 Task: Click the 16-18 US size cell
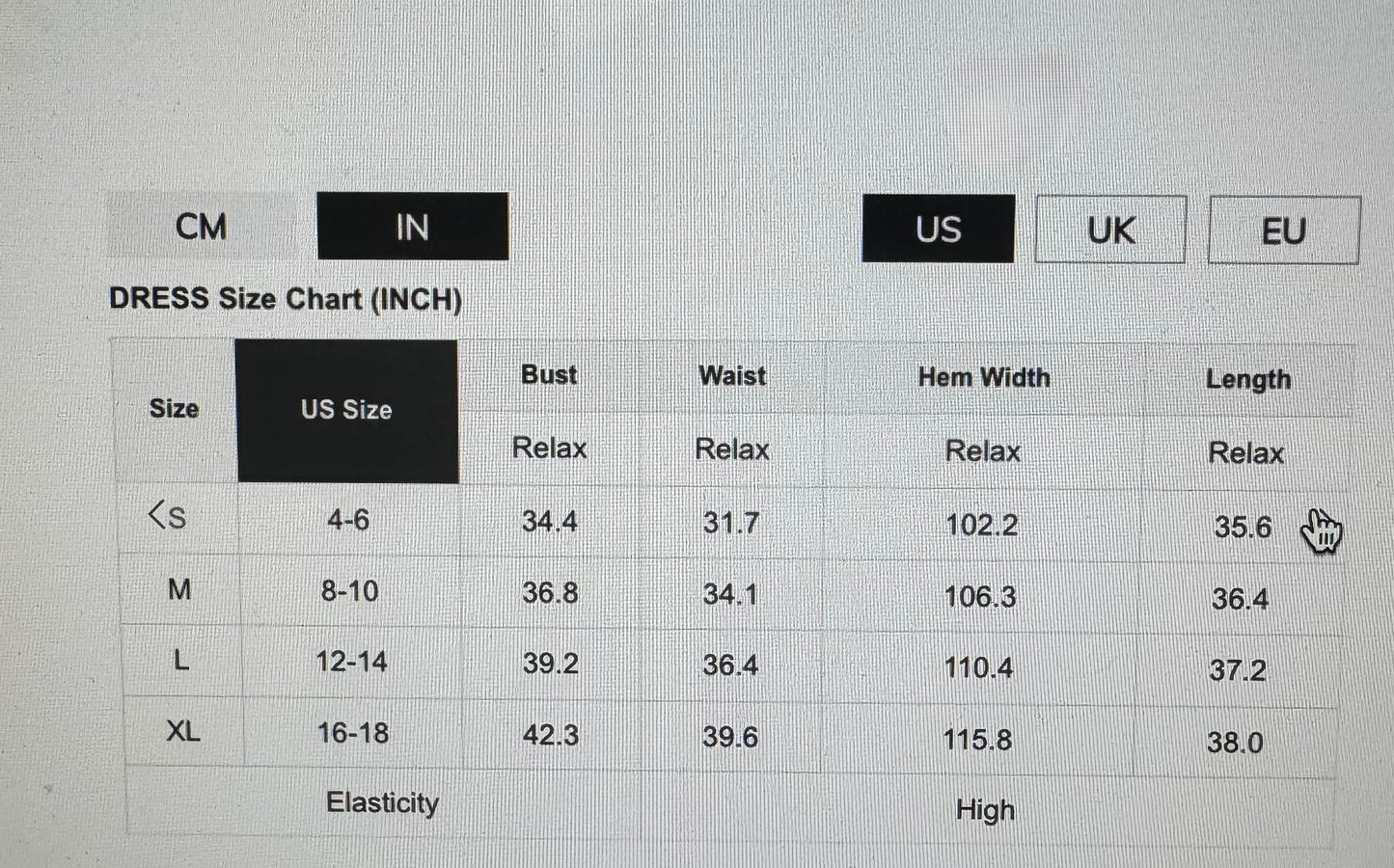point(353,733)
